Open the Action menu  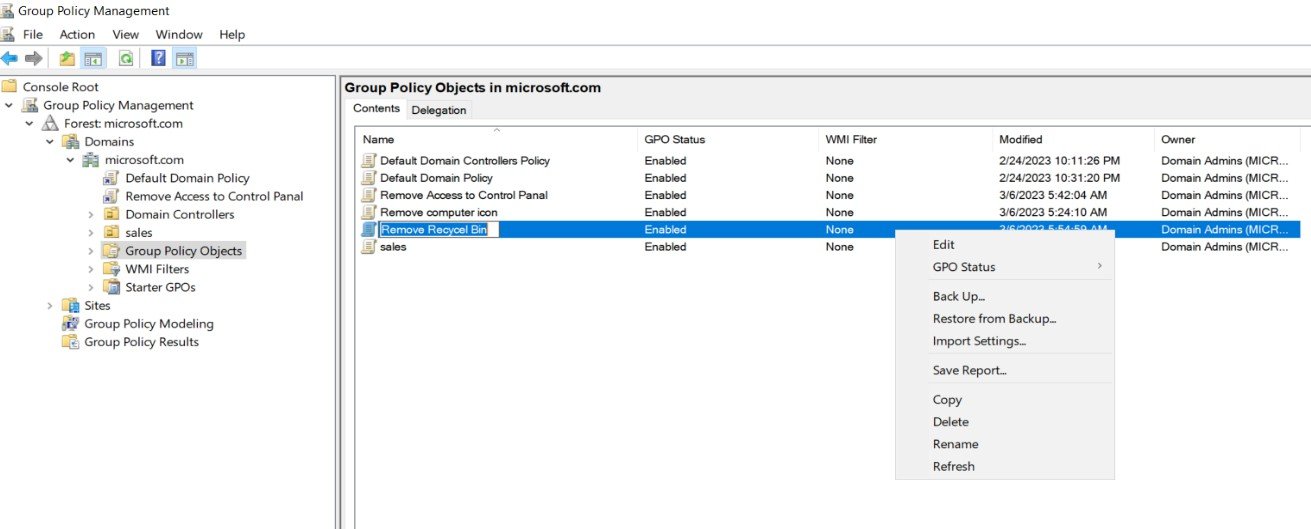77,34
